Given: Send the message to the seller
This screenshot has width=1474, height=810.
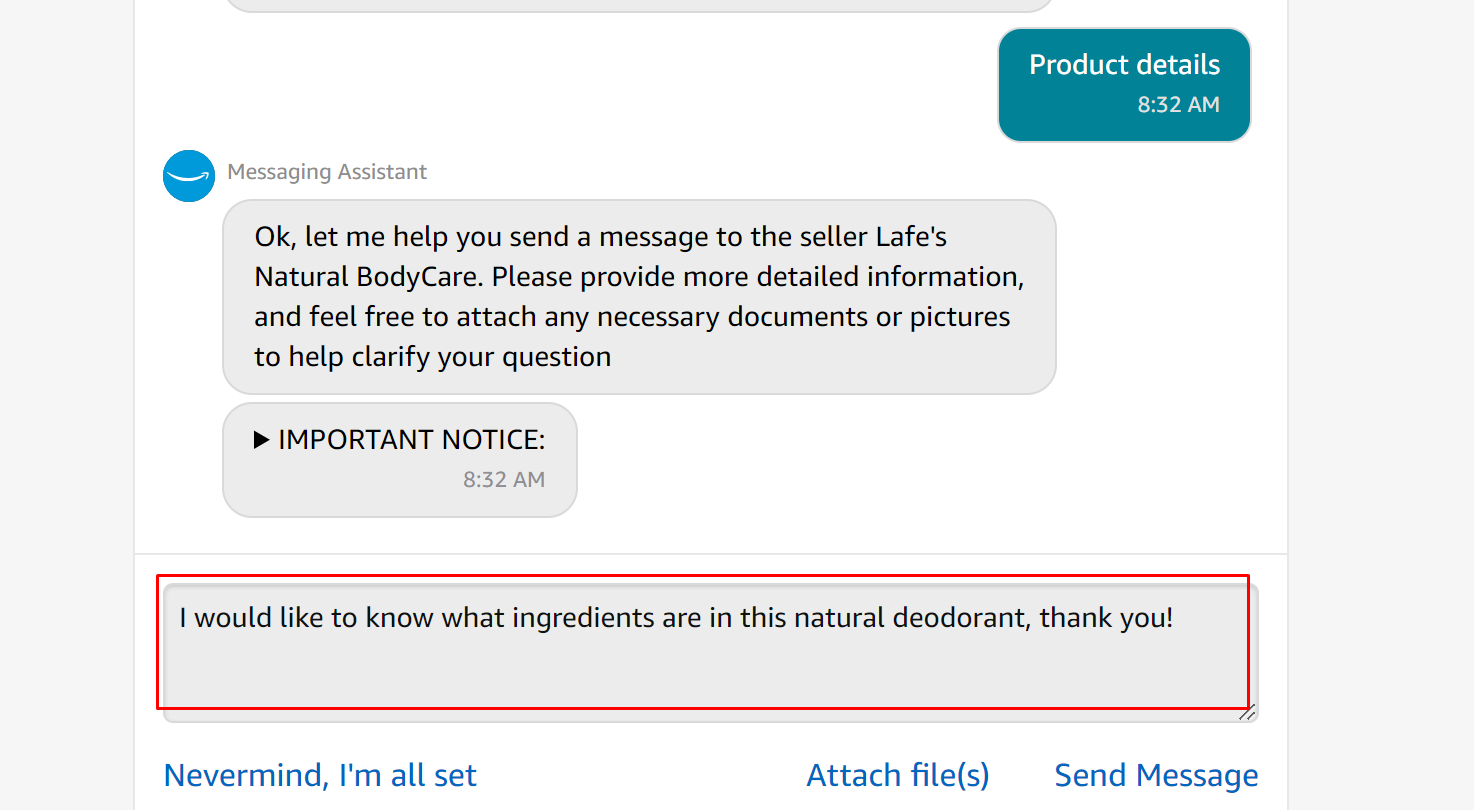Looking at the screenshot, I should point(1156,775).
